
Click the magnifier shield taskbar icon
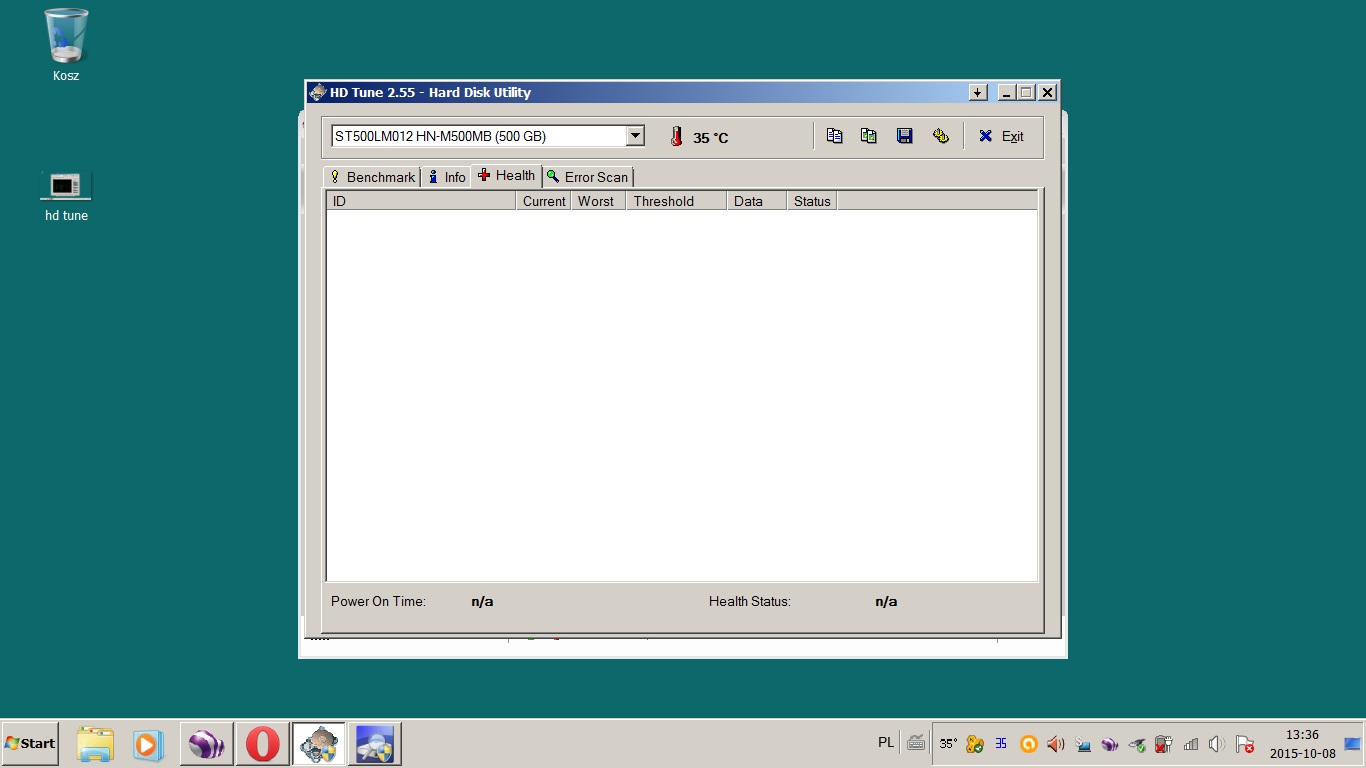click(374, 744)
